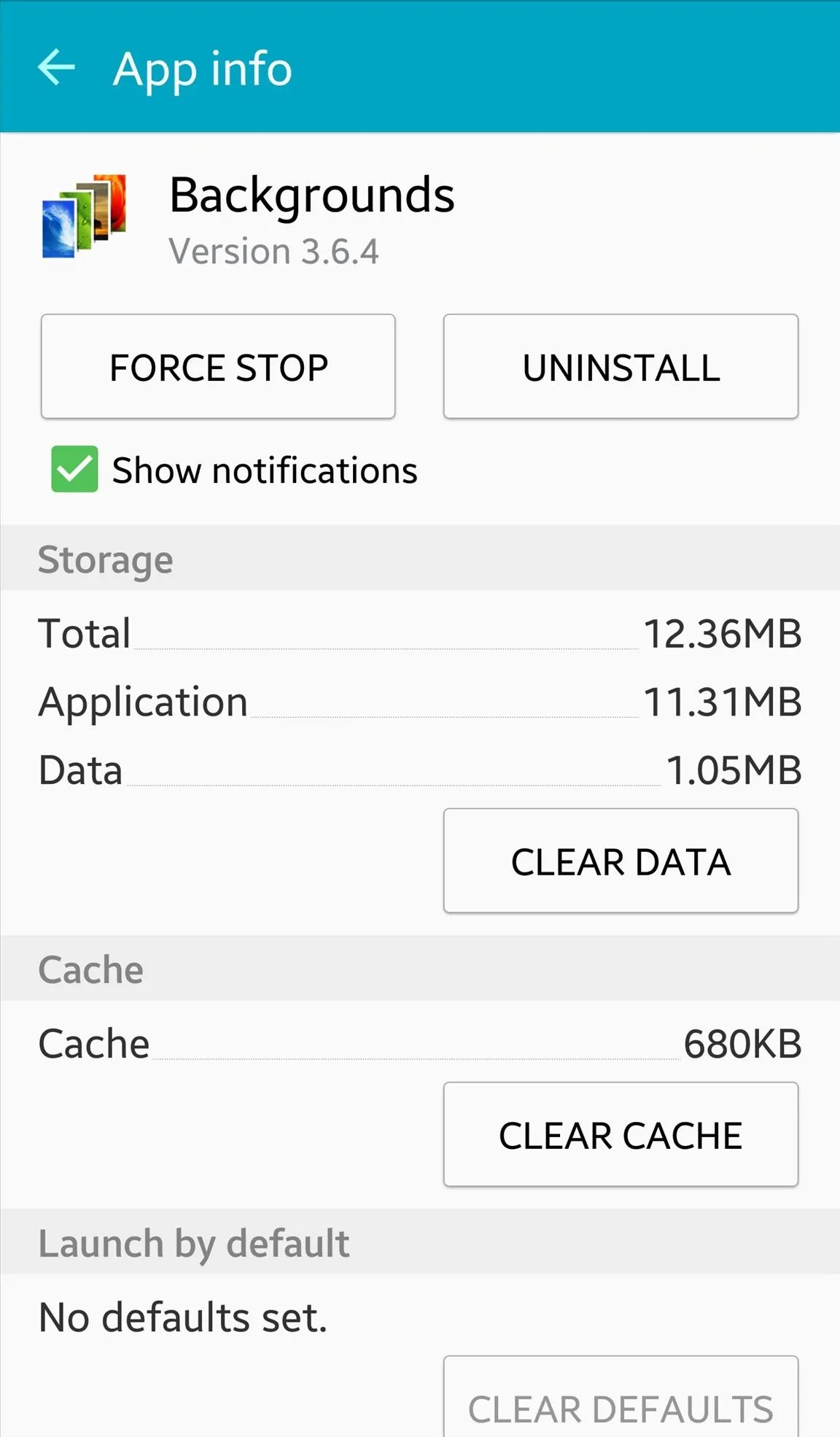
Task: Toggle the Show notifications checkbox
Action: click(74, 468)
